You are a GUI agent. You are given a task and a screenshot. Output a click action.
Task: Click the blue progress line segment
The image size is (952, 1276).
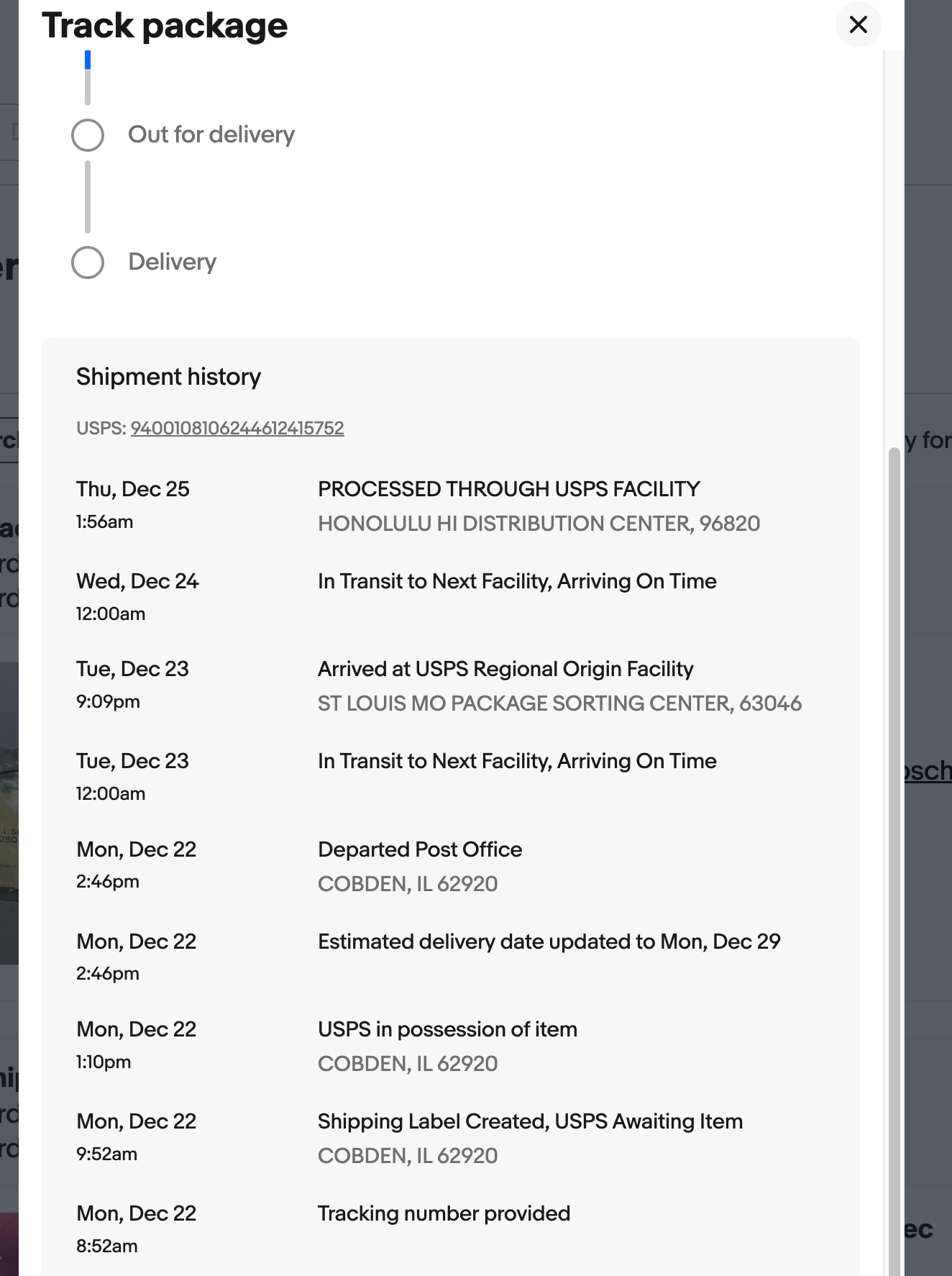tap(88, 60)
